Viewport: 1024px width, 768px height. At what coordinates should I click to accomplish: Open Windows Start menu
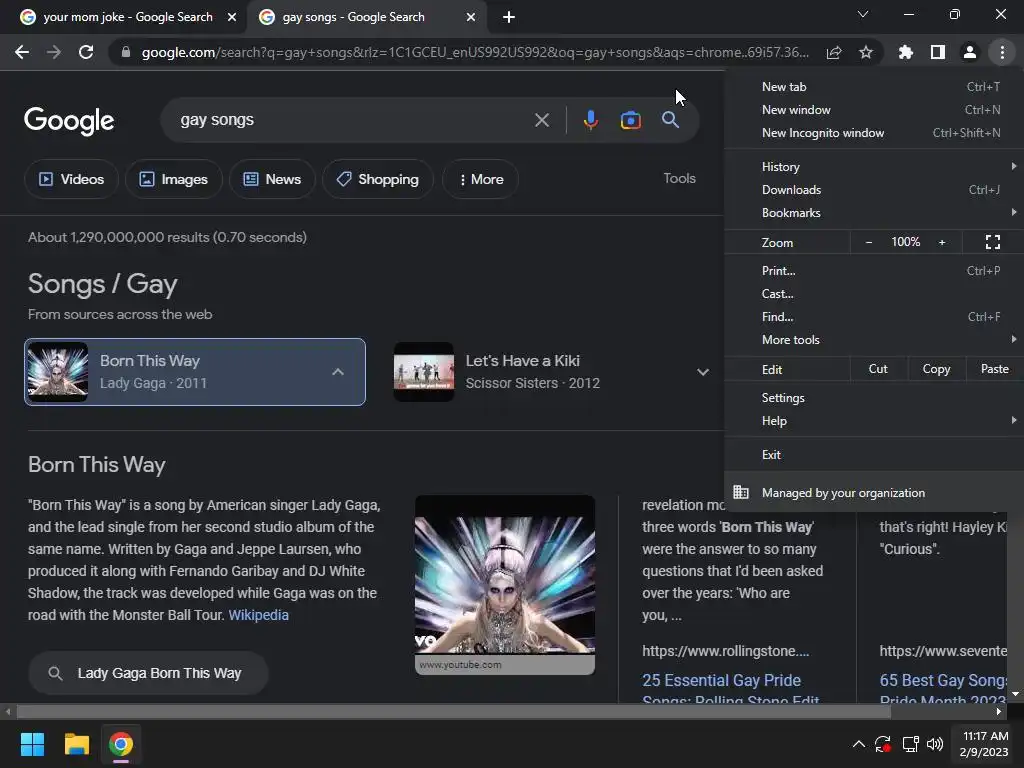[x=32, y=744]
